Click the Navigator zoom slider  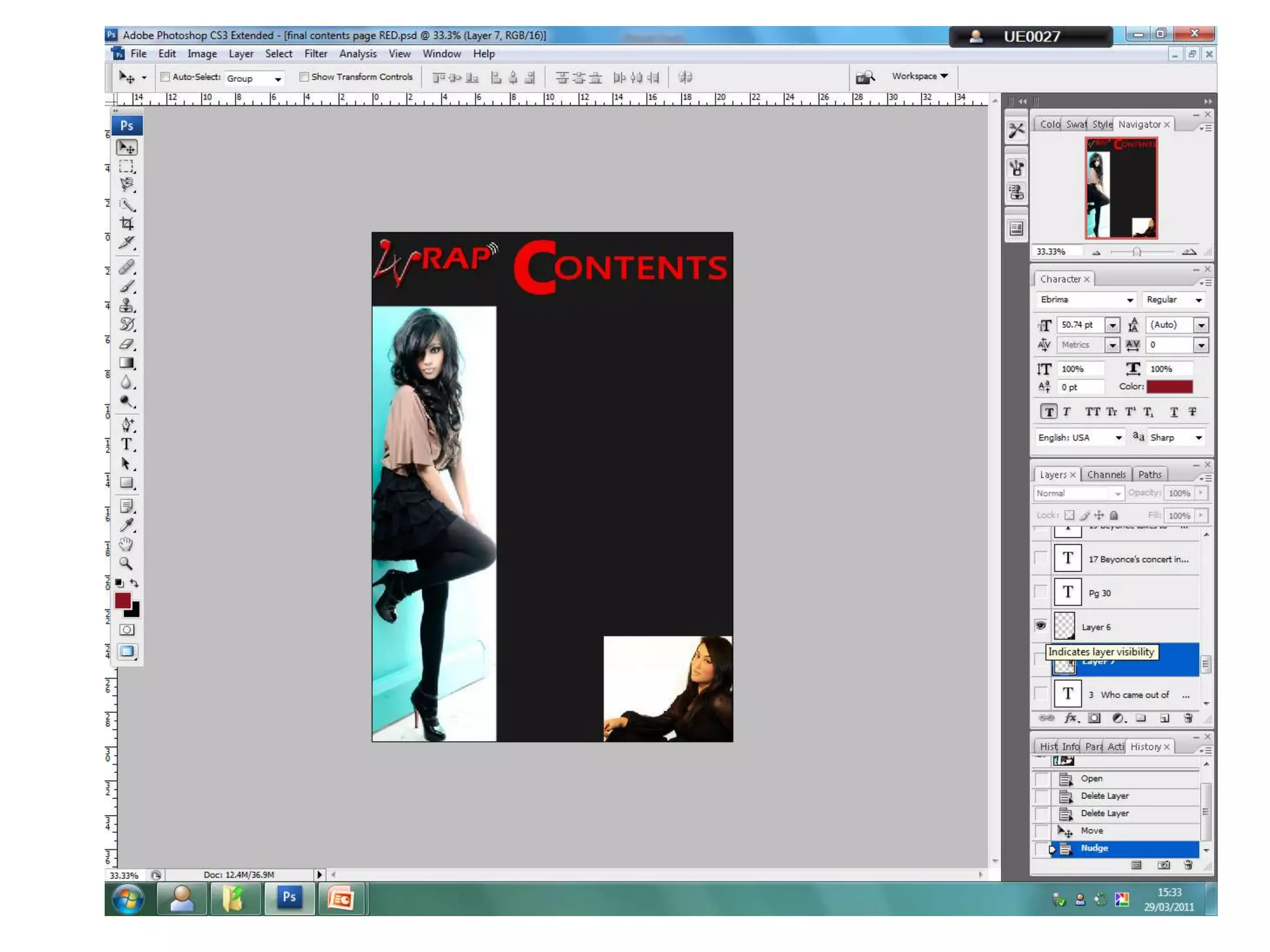1137,252
